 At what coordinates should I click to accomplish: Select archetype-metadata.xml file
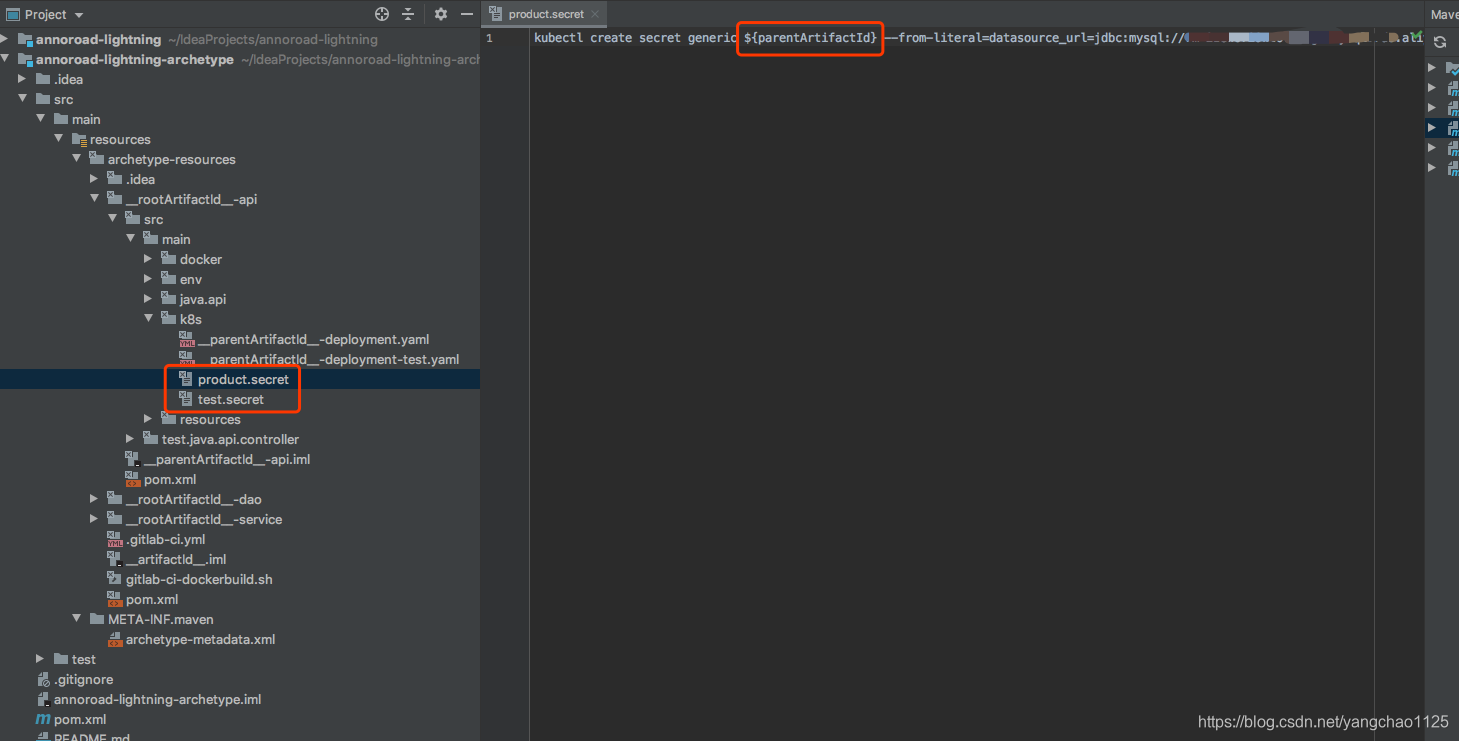point(200,639)
